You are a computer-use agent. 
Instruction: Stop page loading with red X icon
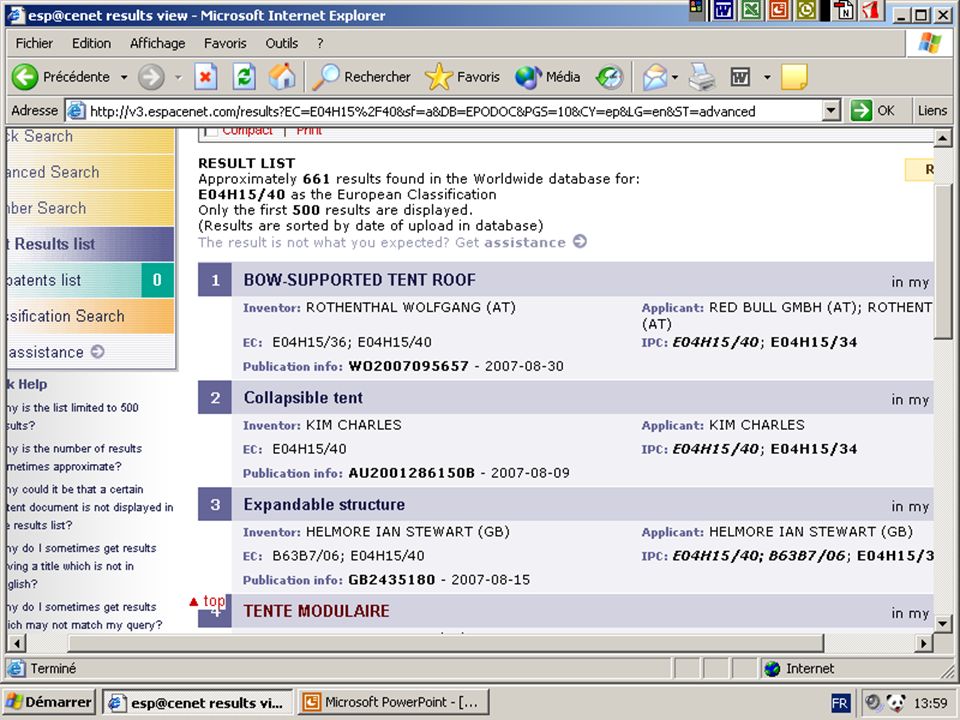(206, 77)
